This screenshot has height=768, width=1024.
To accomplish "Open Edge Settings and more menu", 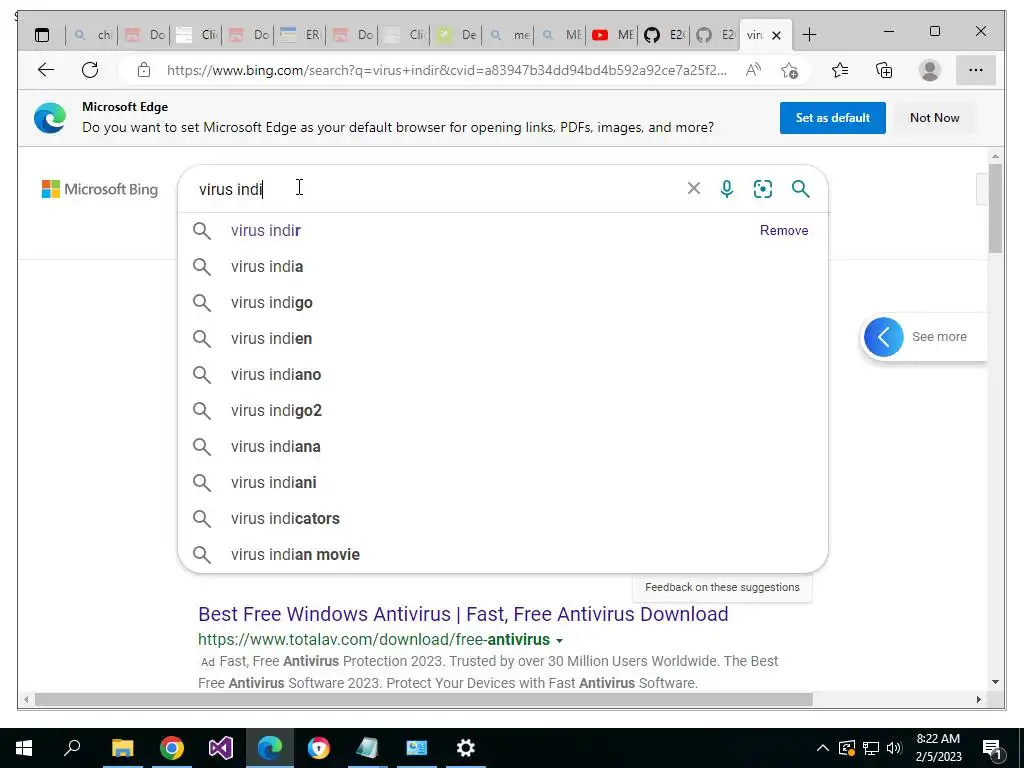I will (976, 70).
